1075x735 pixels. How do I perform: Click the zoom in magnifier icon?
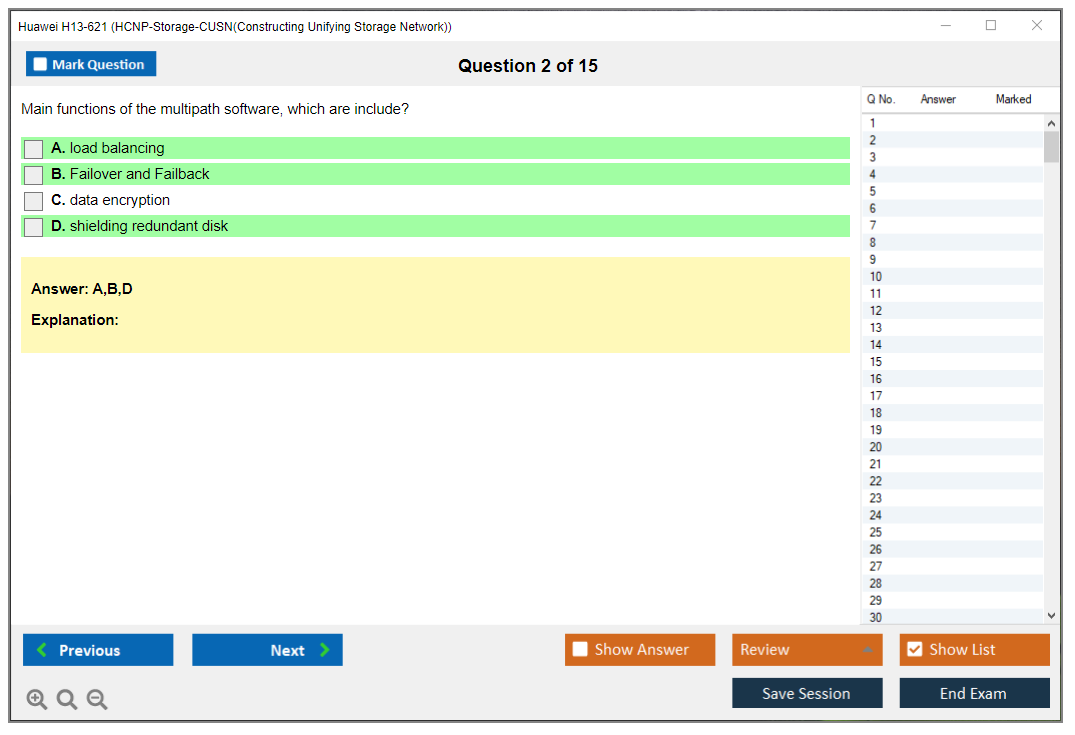click(37, 699)
